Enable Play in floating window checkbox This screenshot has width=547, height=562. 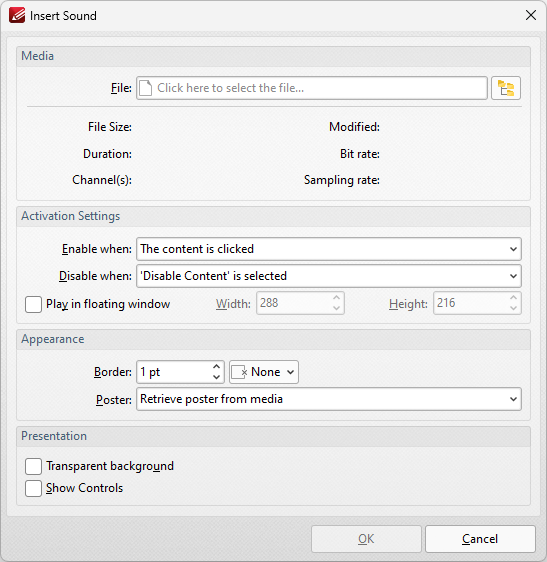coord(33,304)
